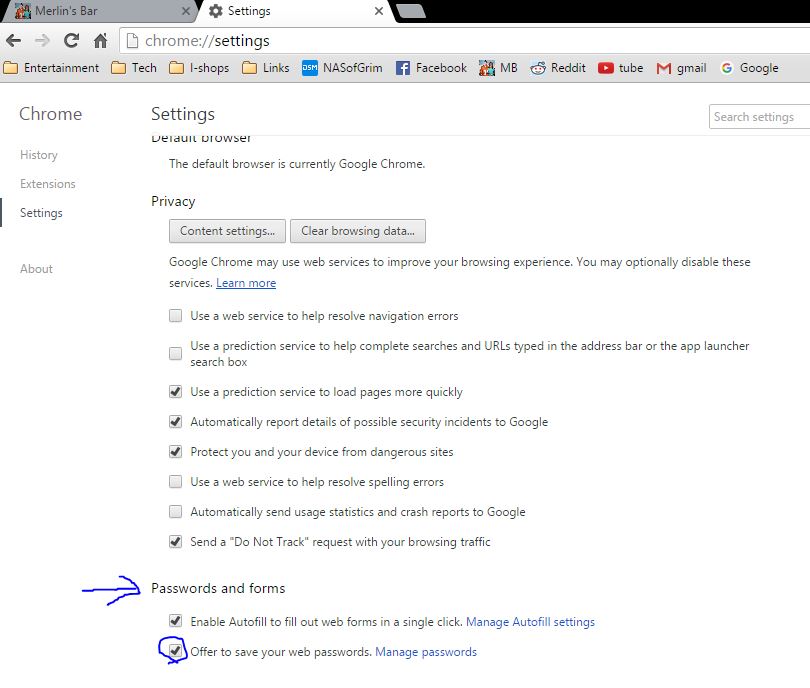The width and height of the screenshot is (810, 688).
Task: Open the Content settings dialog
Action: (x=227, y=231)
